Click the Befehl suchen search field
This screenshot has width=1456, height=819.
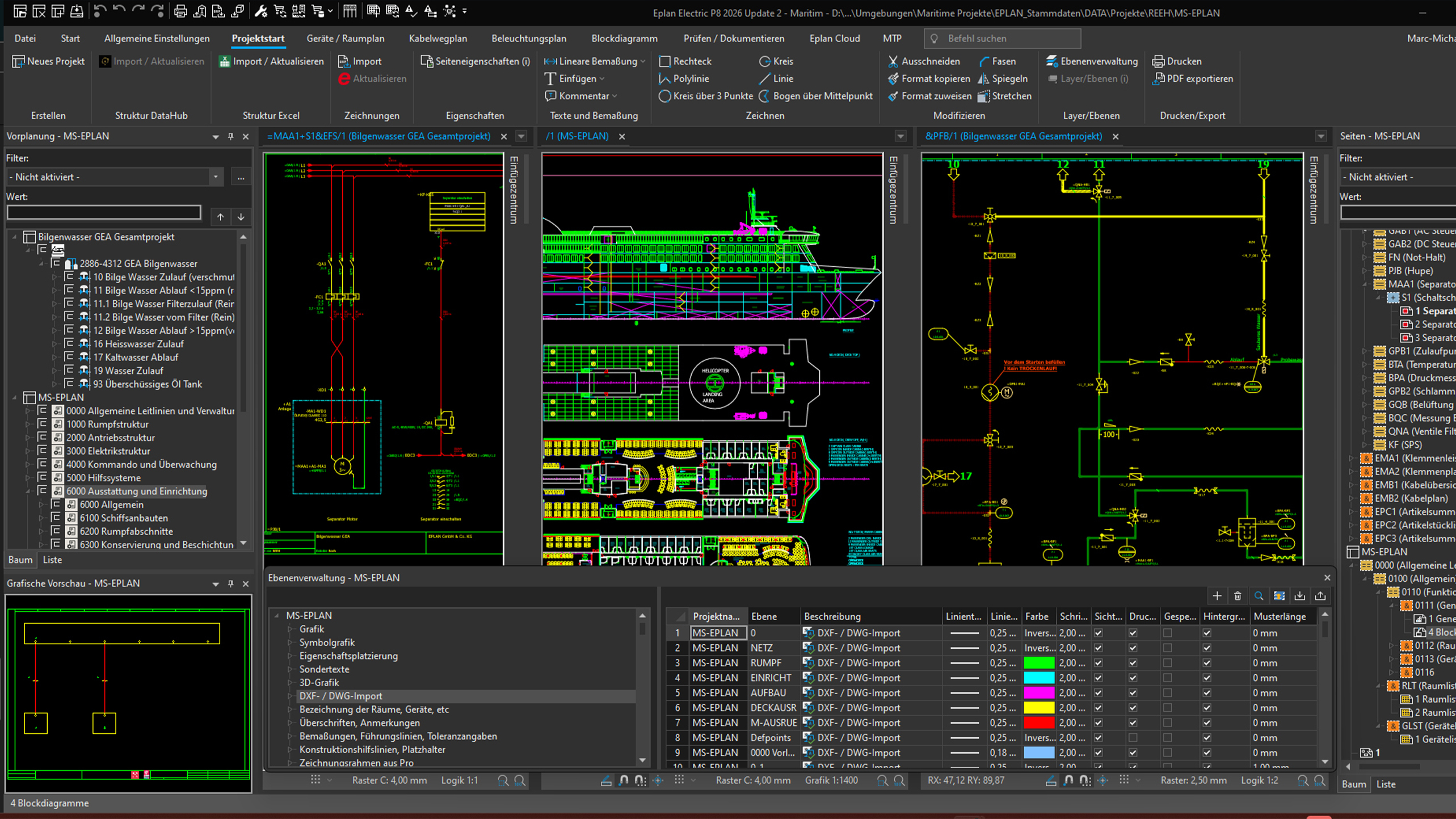coord(1002,39)
